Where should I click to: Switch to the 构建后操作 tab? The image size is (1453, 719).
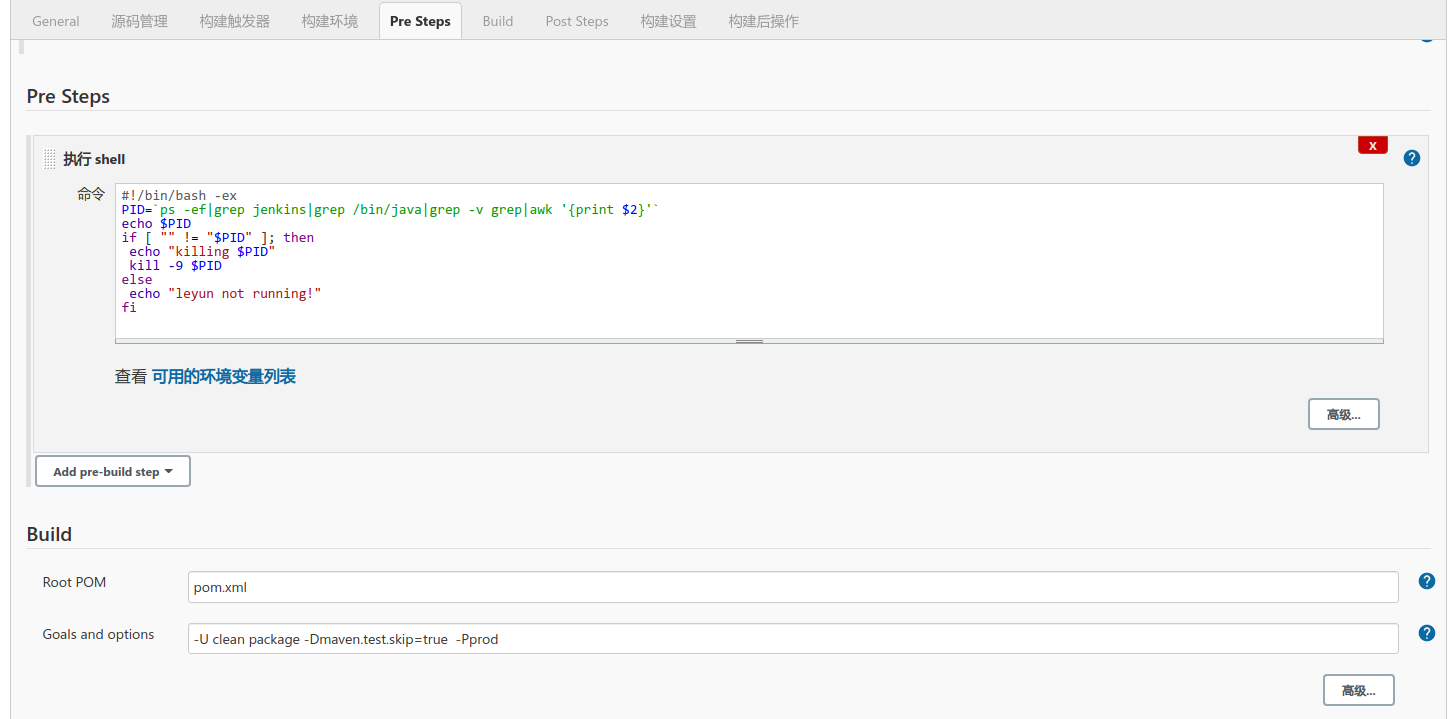[x=763, y=21]
